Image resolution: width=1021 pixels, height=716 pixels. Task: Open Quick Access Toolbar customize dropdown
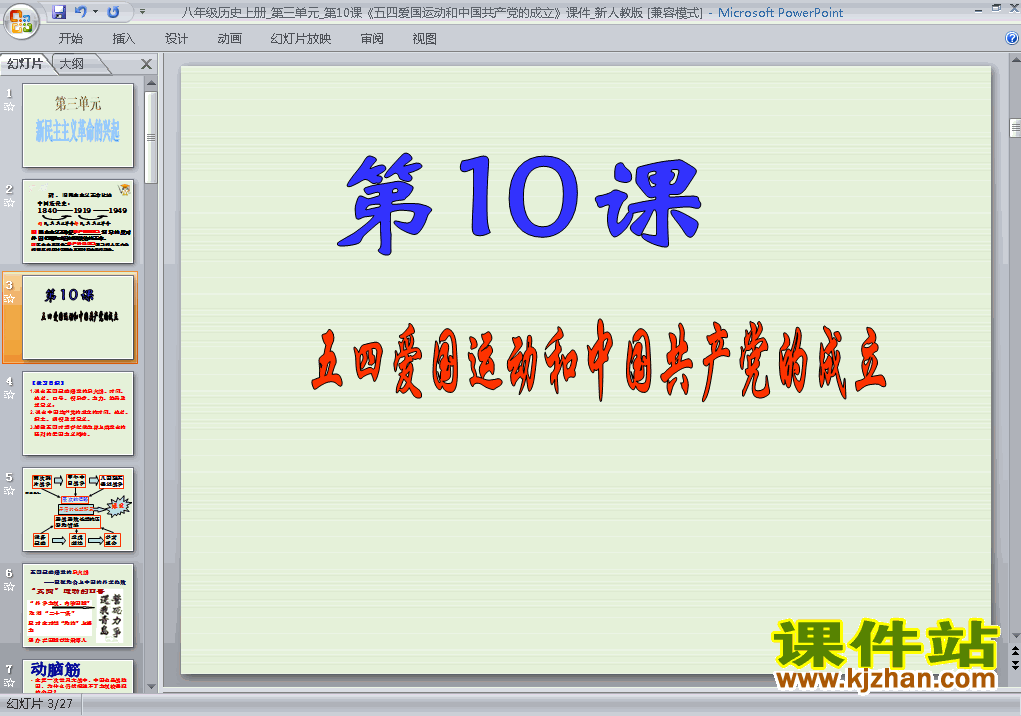pos(143,12)
